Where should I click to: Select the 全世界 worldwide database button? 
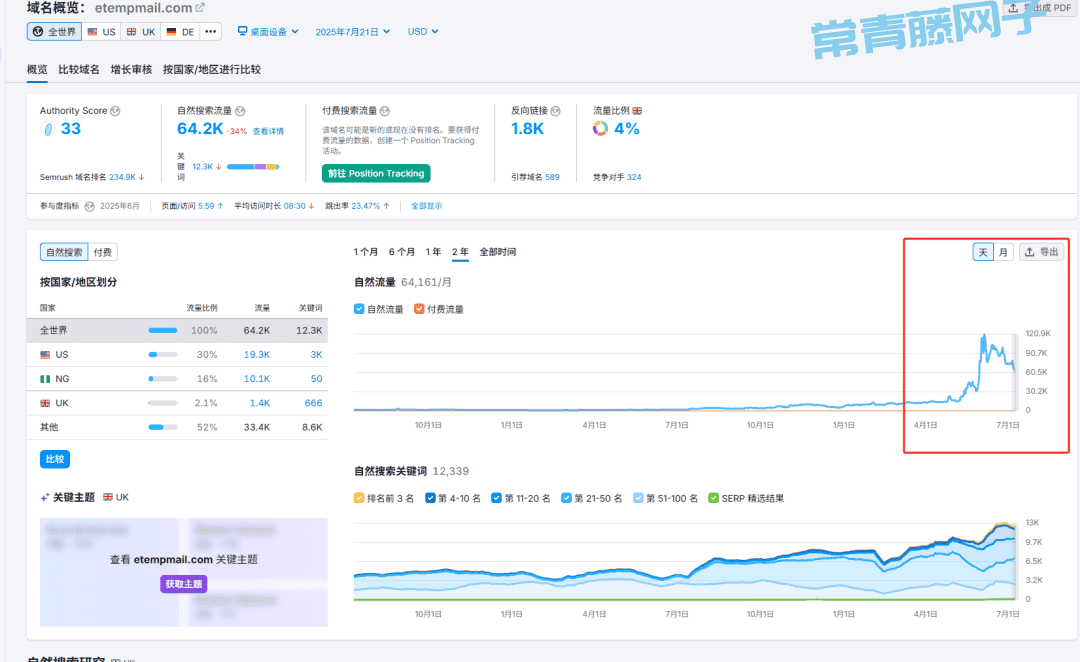pos(54,32)
